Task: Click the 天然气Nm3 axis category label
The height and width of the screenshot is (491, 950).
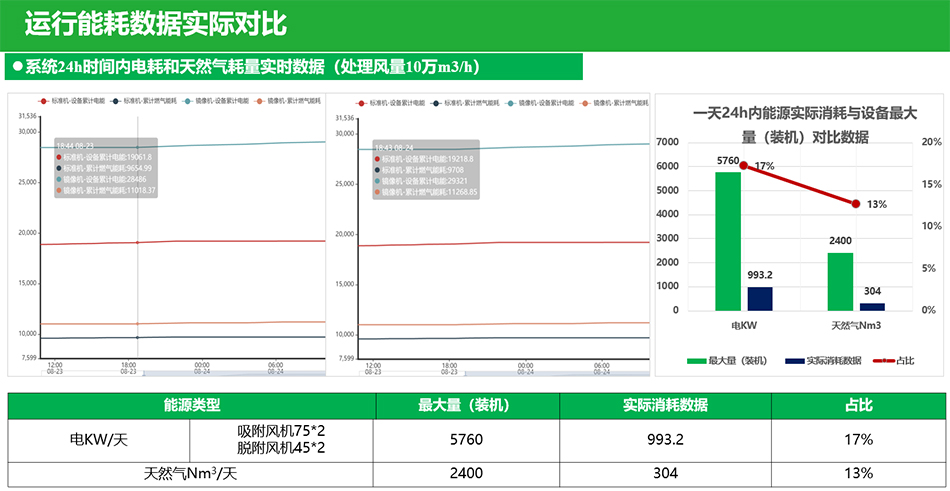Action: coord(856,326)
